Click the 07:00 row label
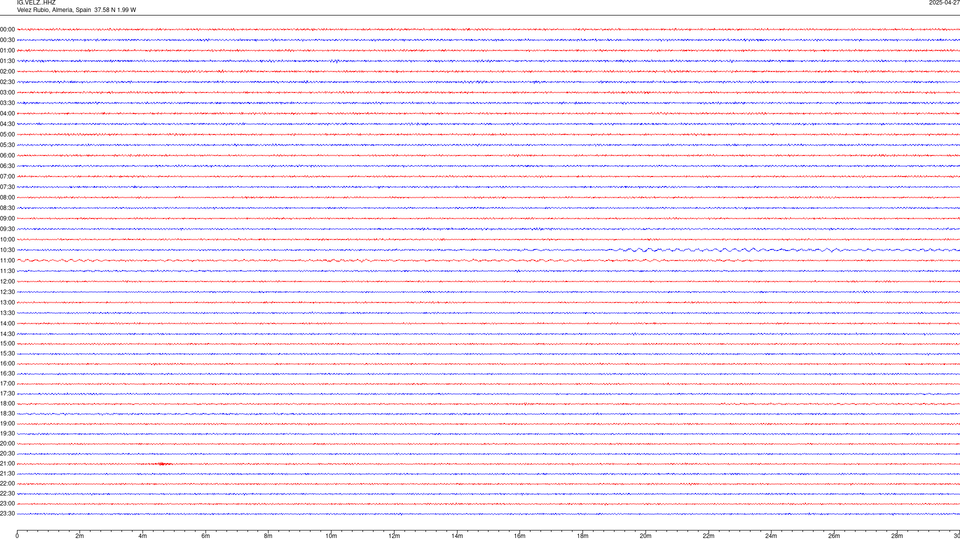 7,176
